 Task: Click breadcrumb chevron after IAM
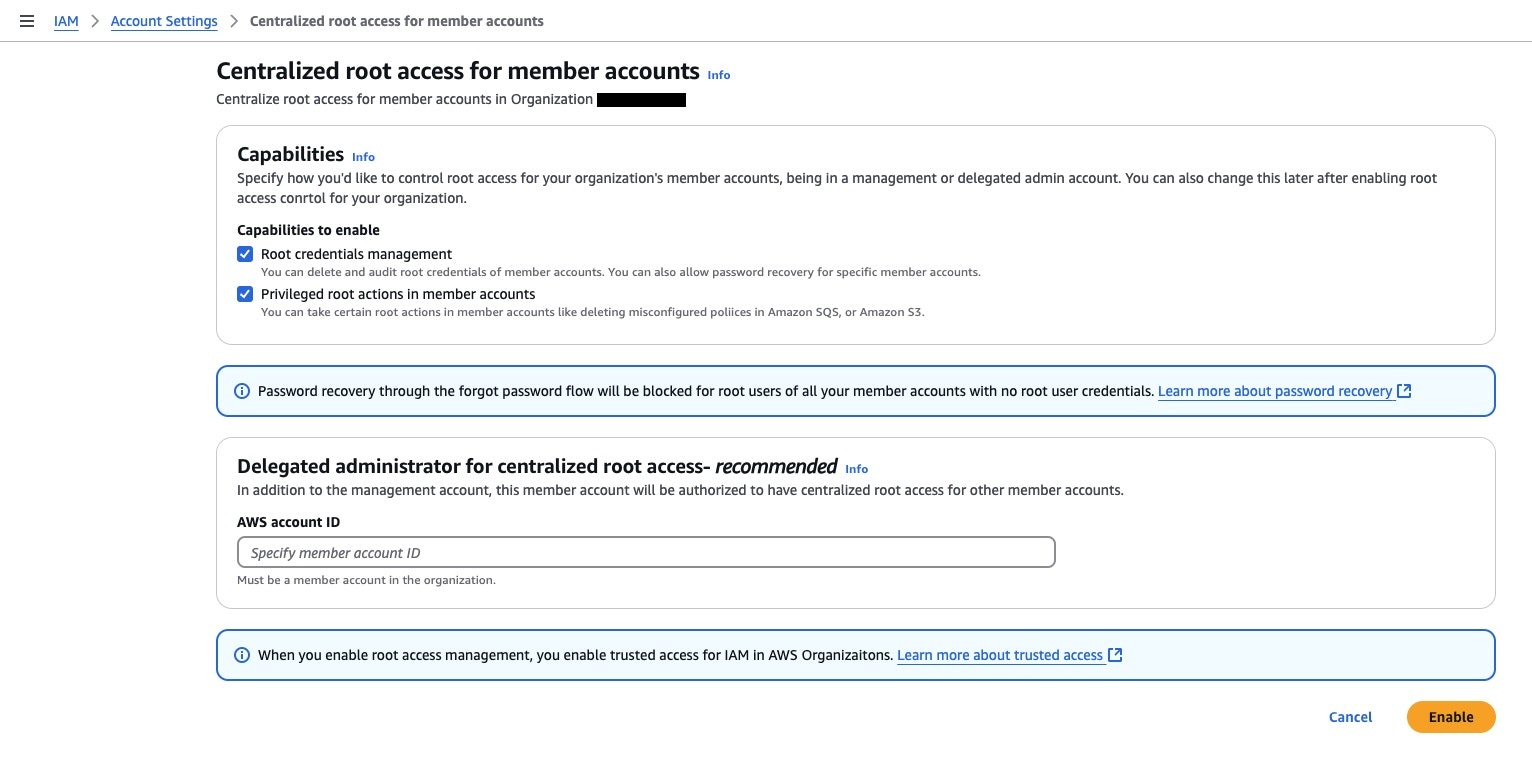95,21
